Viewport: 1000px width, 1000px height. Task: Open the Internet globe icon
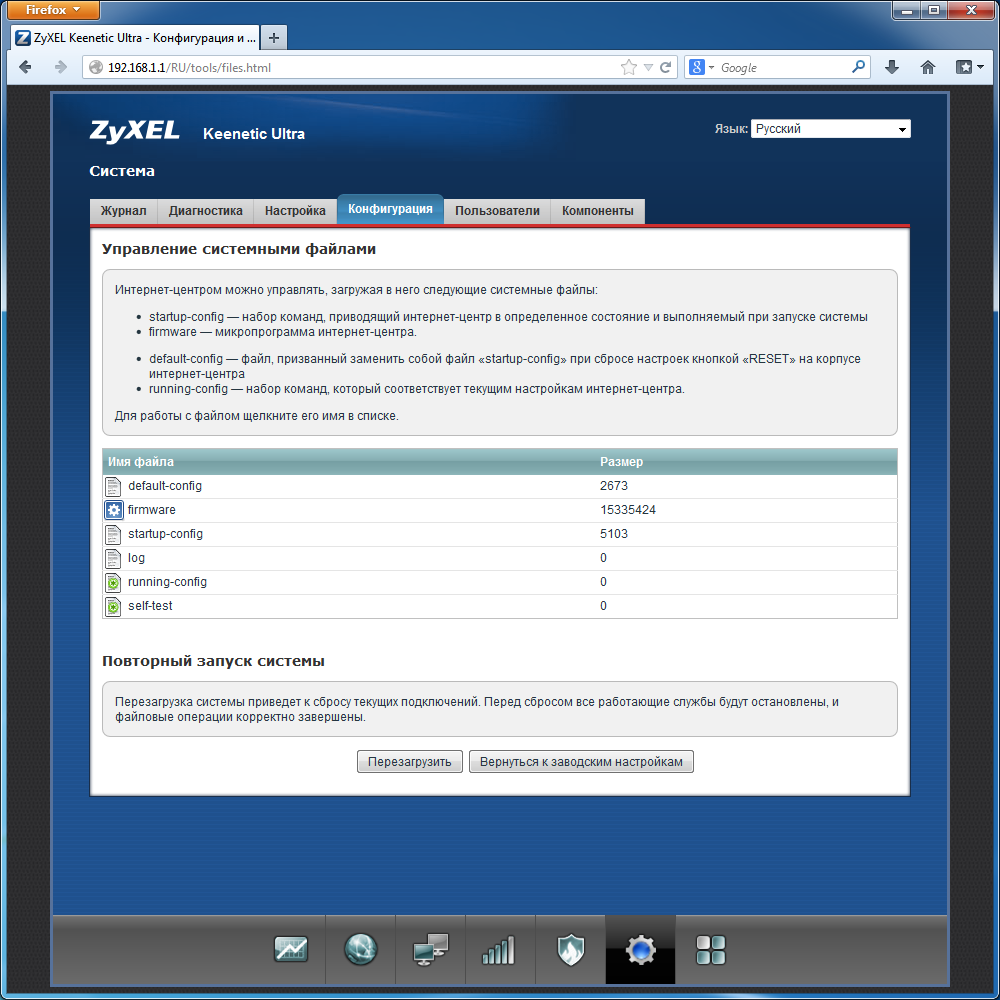coord(360,949)
